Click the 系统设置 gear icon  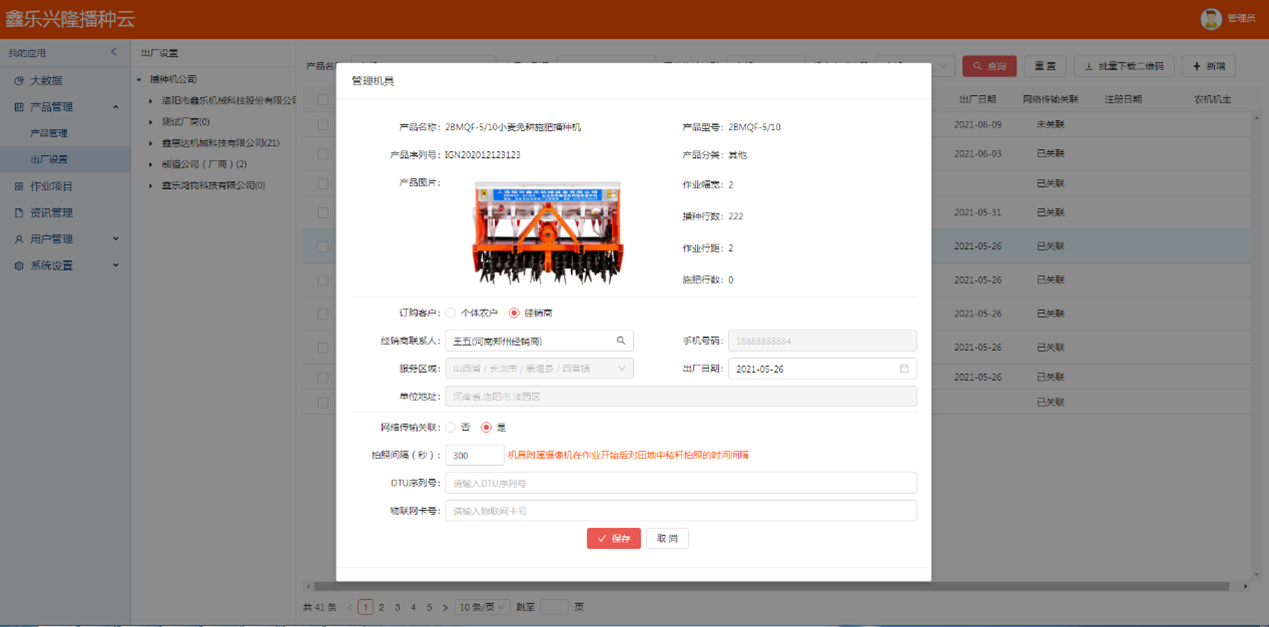coord(19,266)
